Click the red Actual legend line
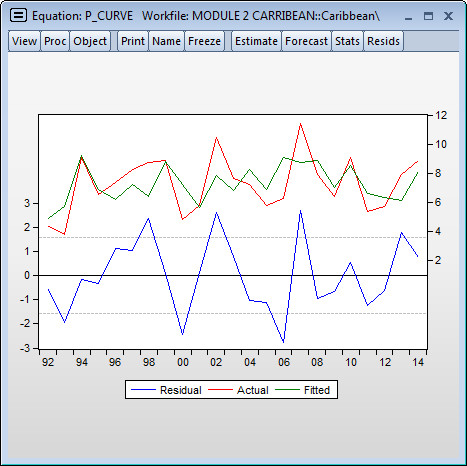This screenshot has height=466, width=467. click(220, 390)
